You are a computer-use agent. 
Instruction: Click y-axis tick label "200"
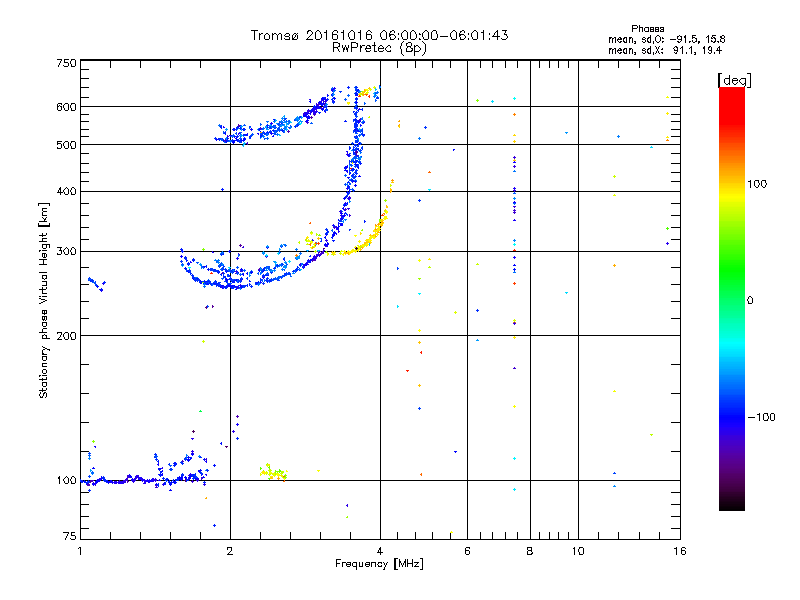(x=66, y=336)
